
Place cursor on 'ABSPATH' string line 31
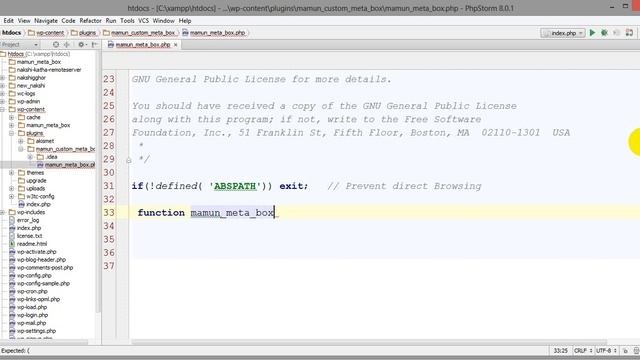(x=235, y=186)
